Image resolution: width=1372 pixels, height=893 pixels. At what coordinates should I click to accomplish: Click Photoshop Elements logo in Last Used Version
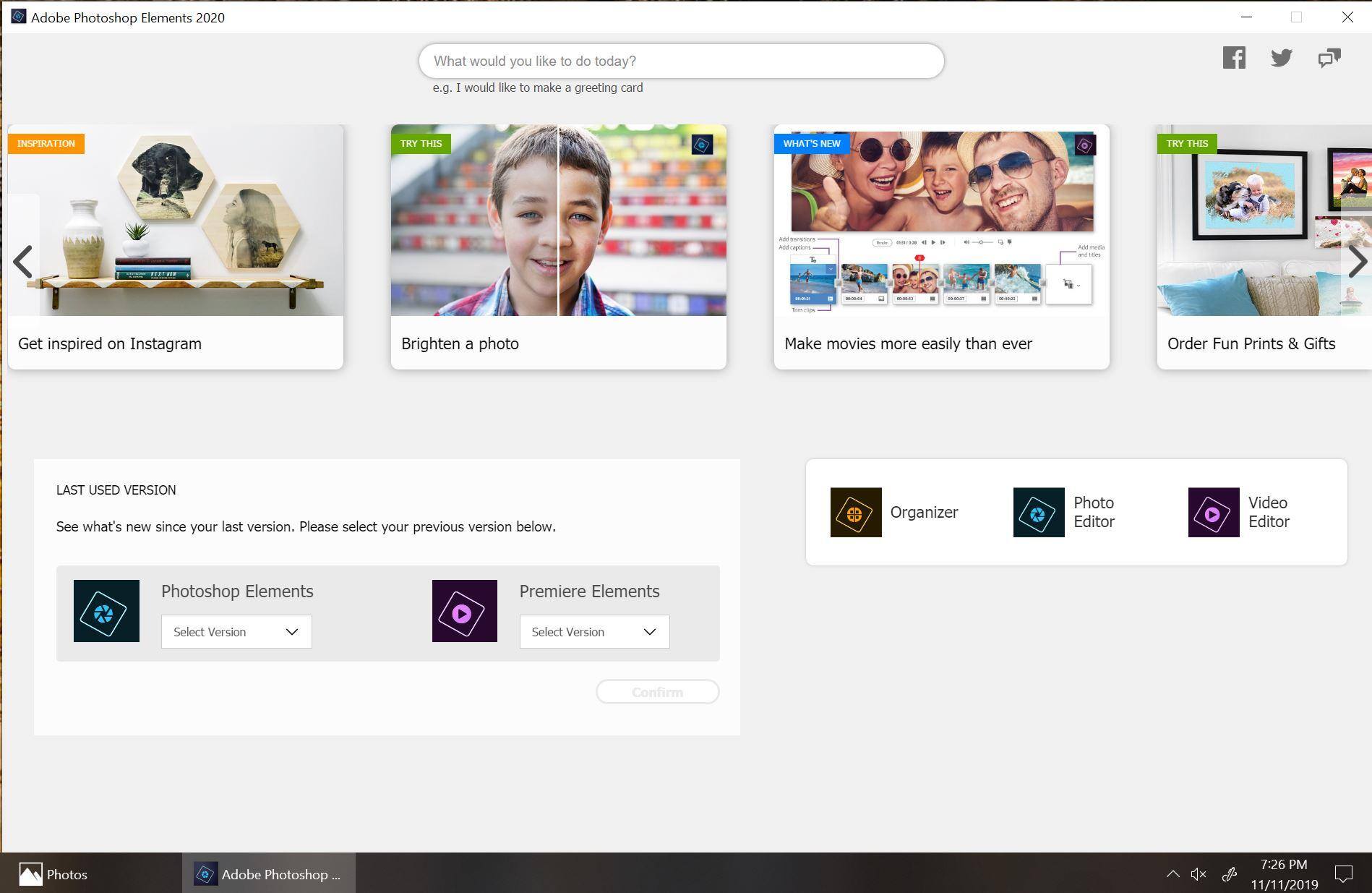106,611
